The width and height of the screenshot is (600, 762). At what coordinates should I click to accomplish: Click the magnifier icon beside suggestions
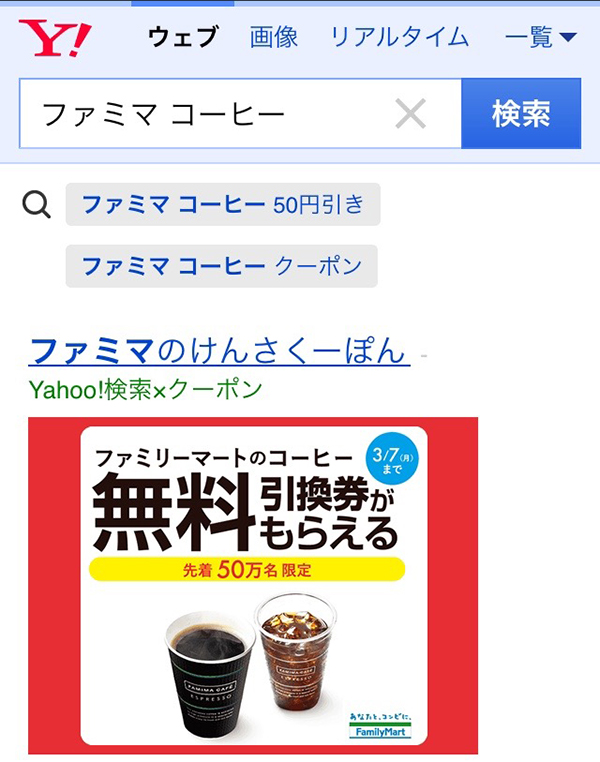tap(36, 205)
